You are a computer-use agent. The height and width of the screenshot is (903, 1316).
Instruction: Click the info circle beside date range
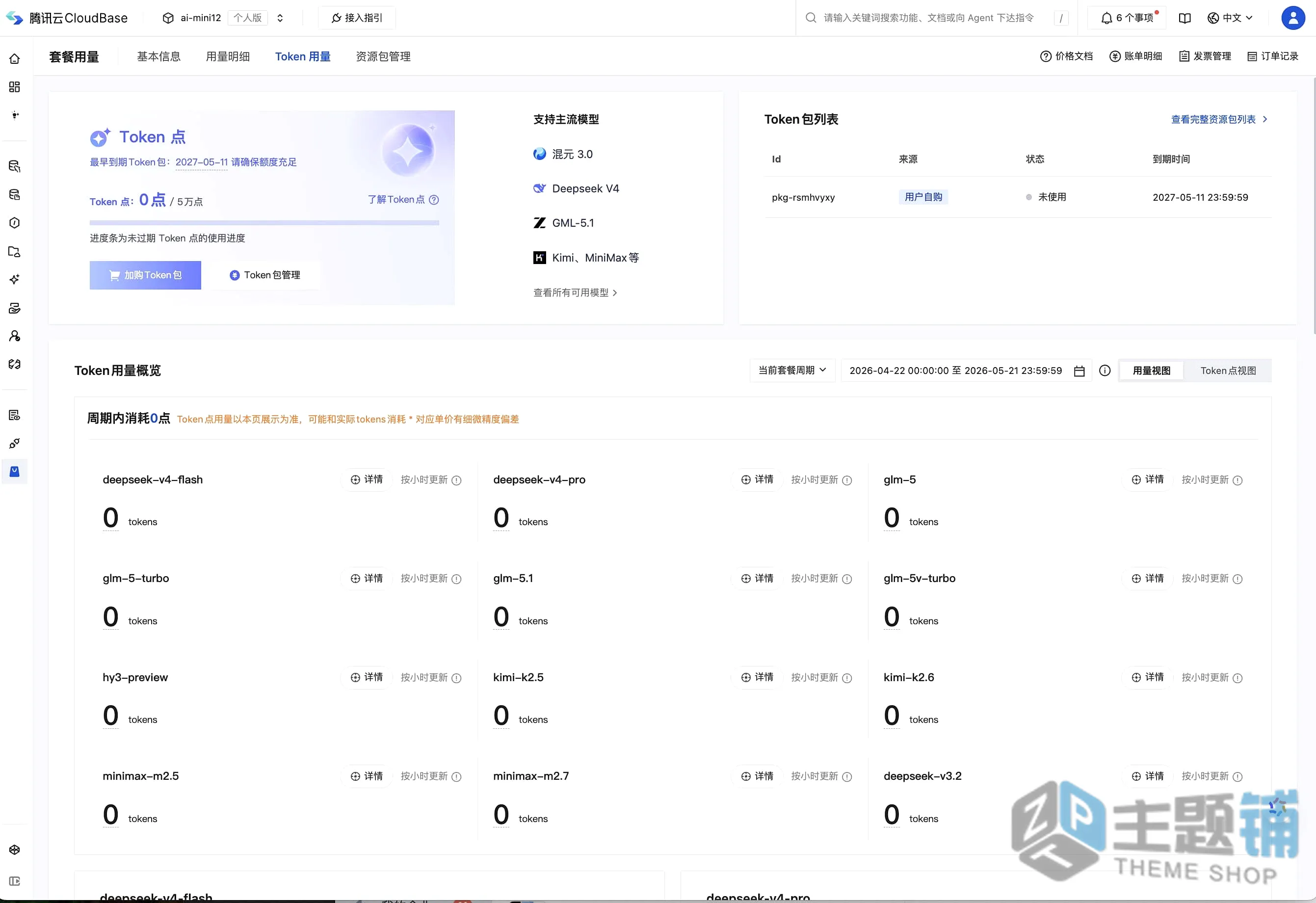(x=1105, y=371)
